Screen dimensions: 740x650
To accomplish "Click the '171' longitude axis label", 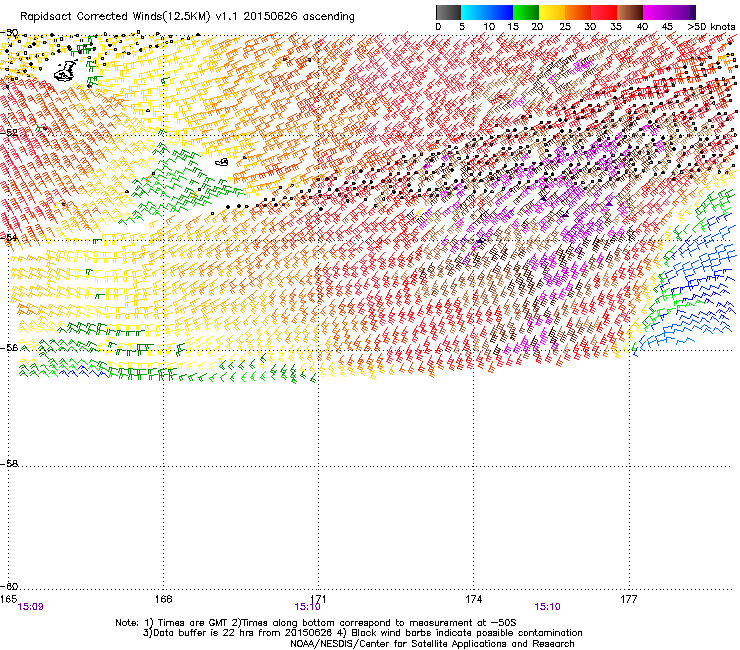I will [x=318, y=599].
